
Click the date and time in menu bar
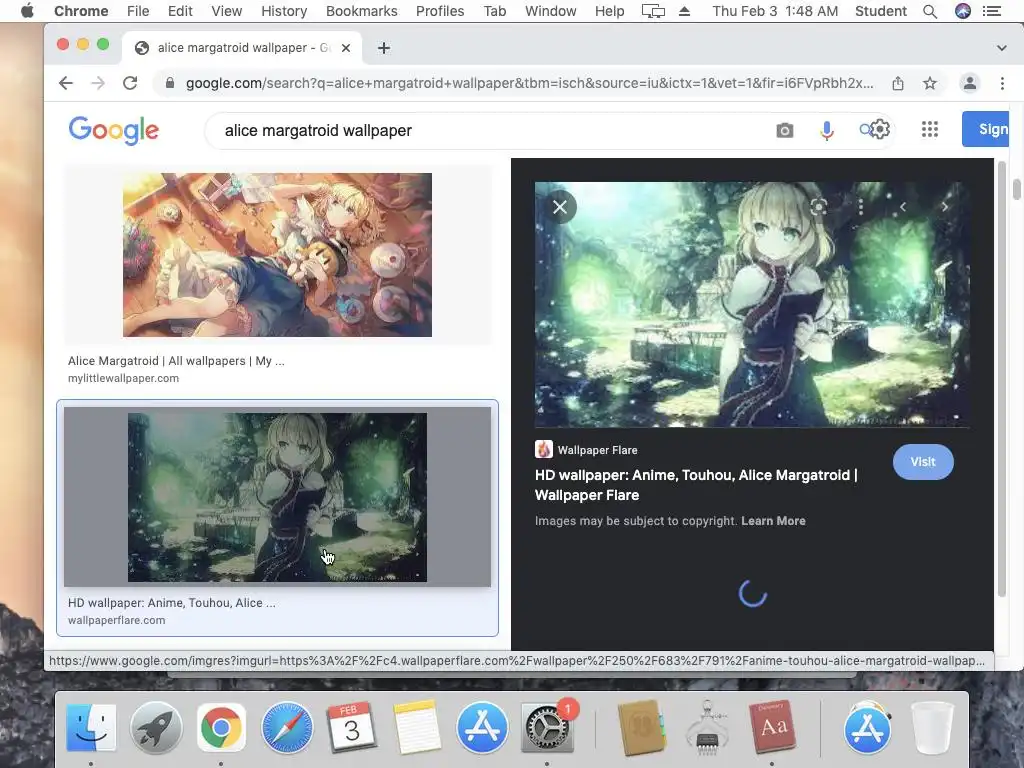[x=775, y=11]
